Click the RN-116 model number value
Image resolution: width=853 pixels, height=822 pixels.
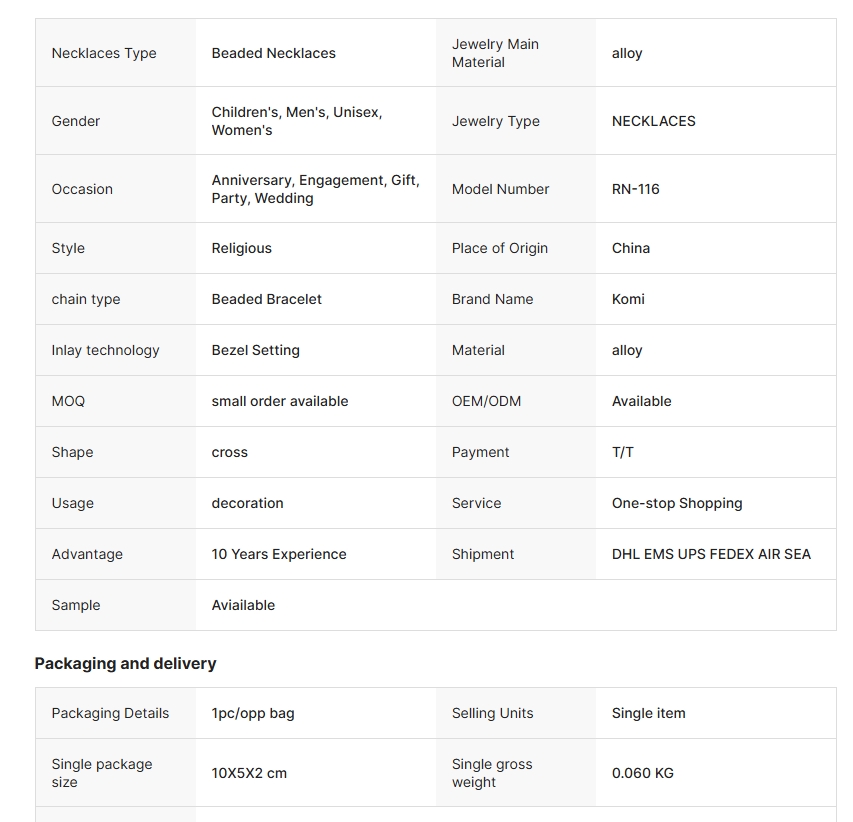[635, 189]
